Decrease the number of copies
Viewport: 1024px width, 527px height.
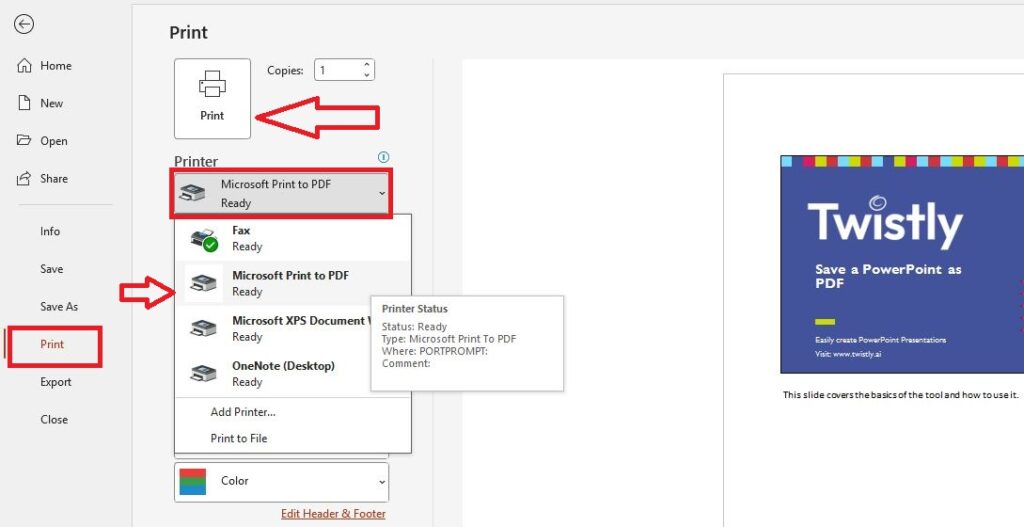[367, 75]
